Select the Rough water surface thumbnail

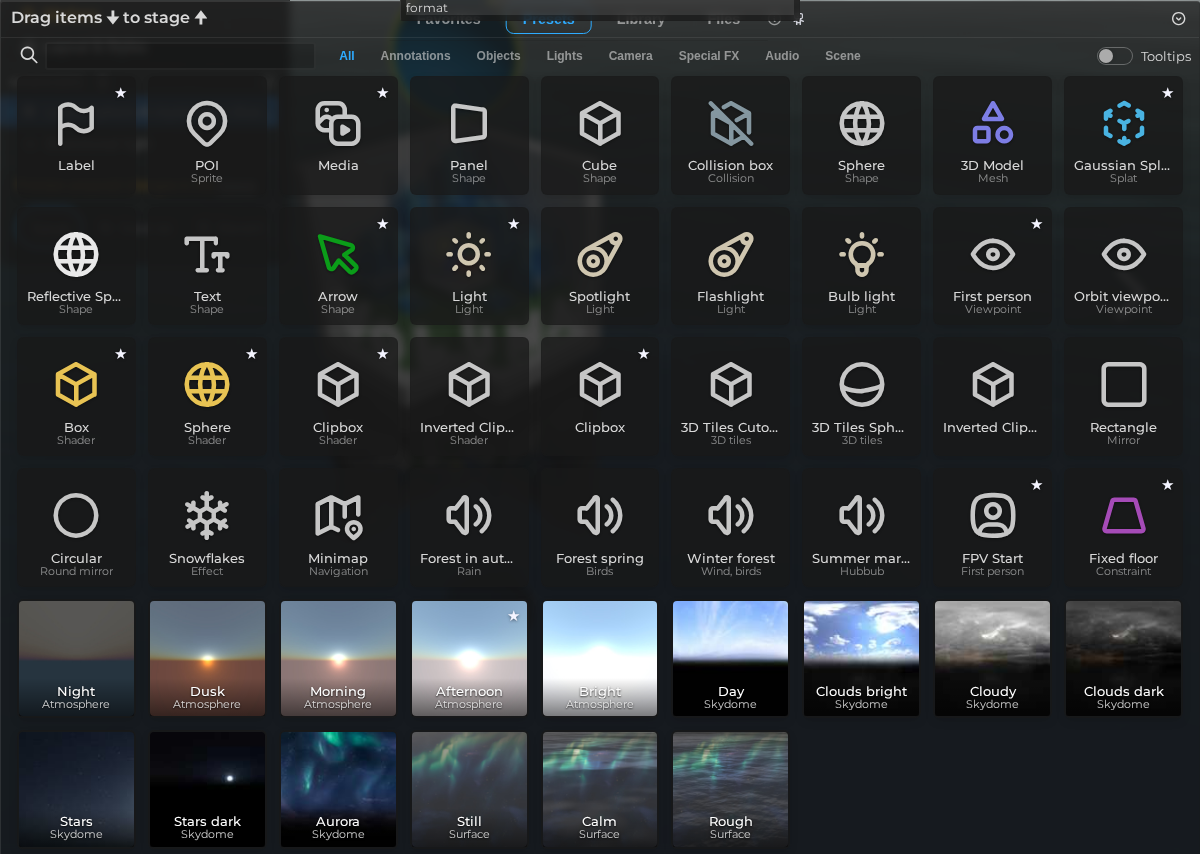pyautogui.click(x=731, y=789)
